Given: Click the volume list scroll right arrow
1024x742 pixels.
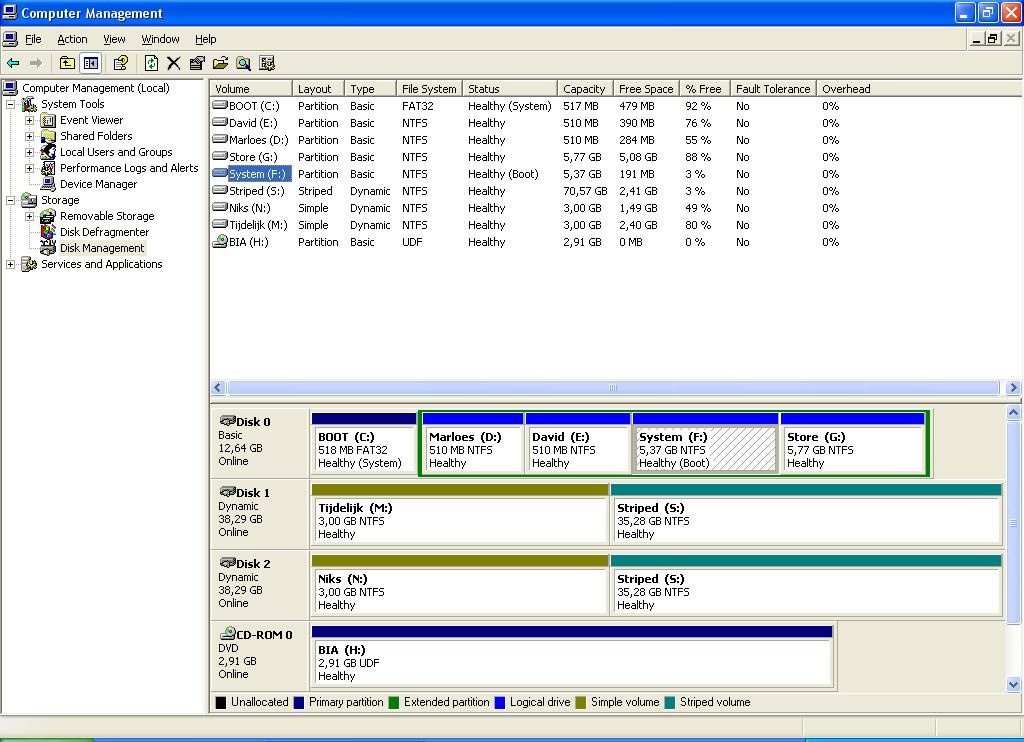Looking at the screenshot, I should tap(1013, 387).
